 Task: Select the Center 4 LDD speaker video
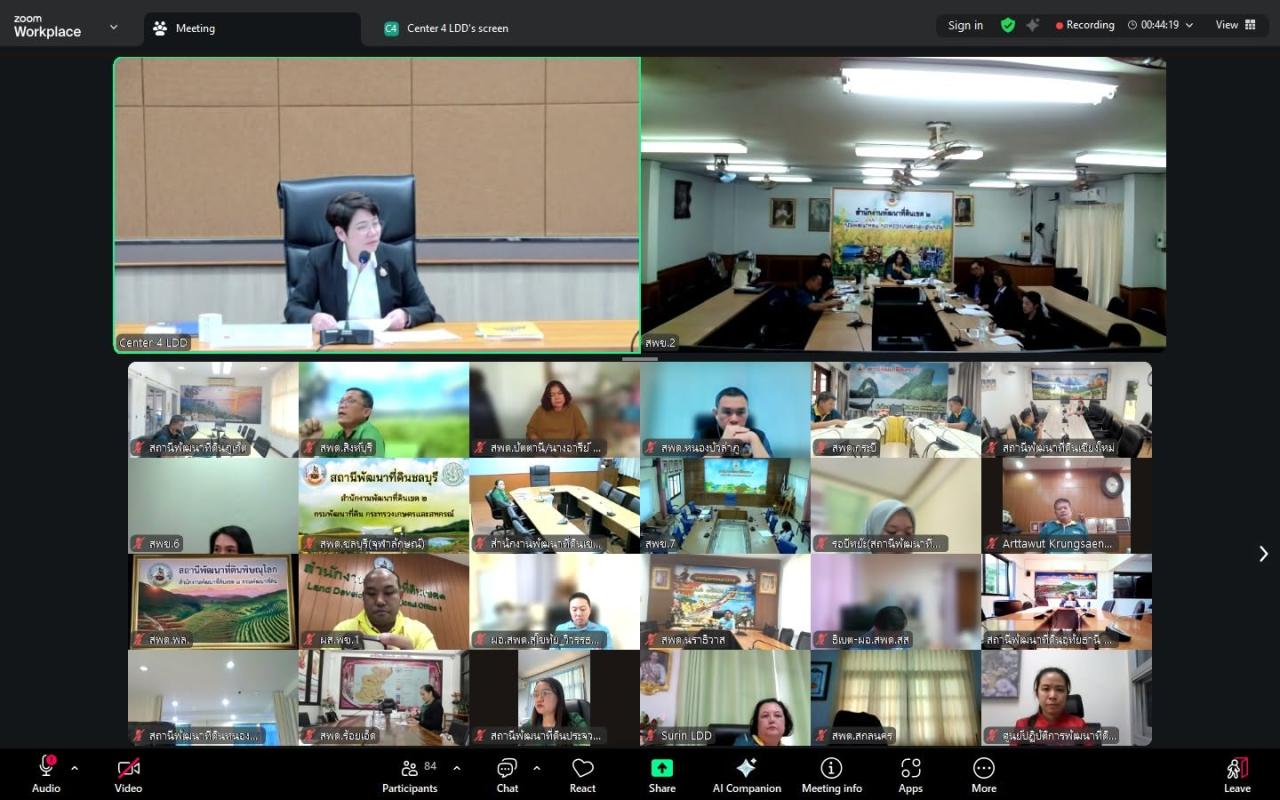click(x=377, y=205)
